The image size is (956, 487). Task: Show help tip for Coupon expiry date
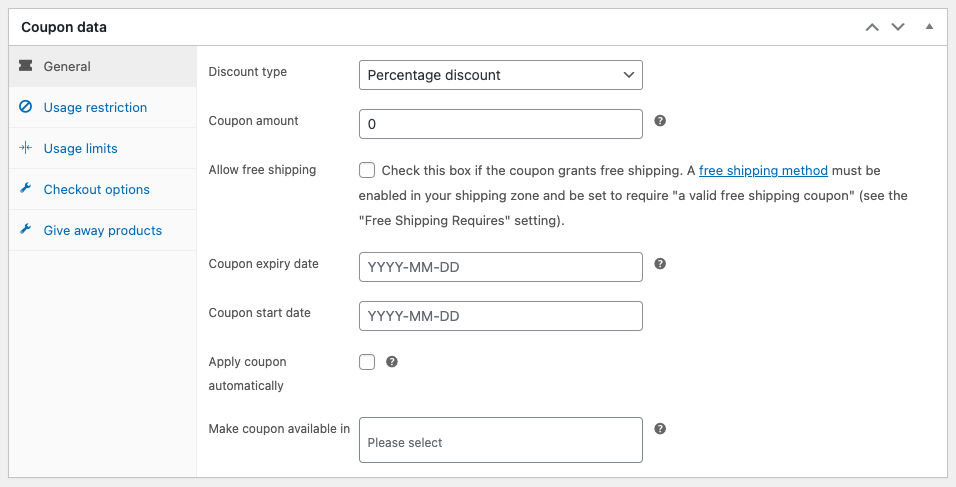pos(660,263)
